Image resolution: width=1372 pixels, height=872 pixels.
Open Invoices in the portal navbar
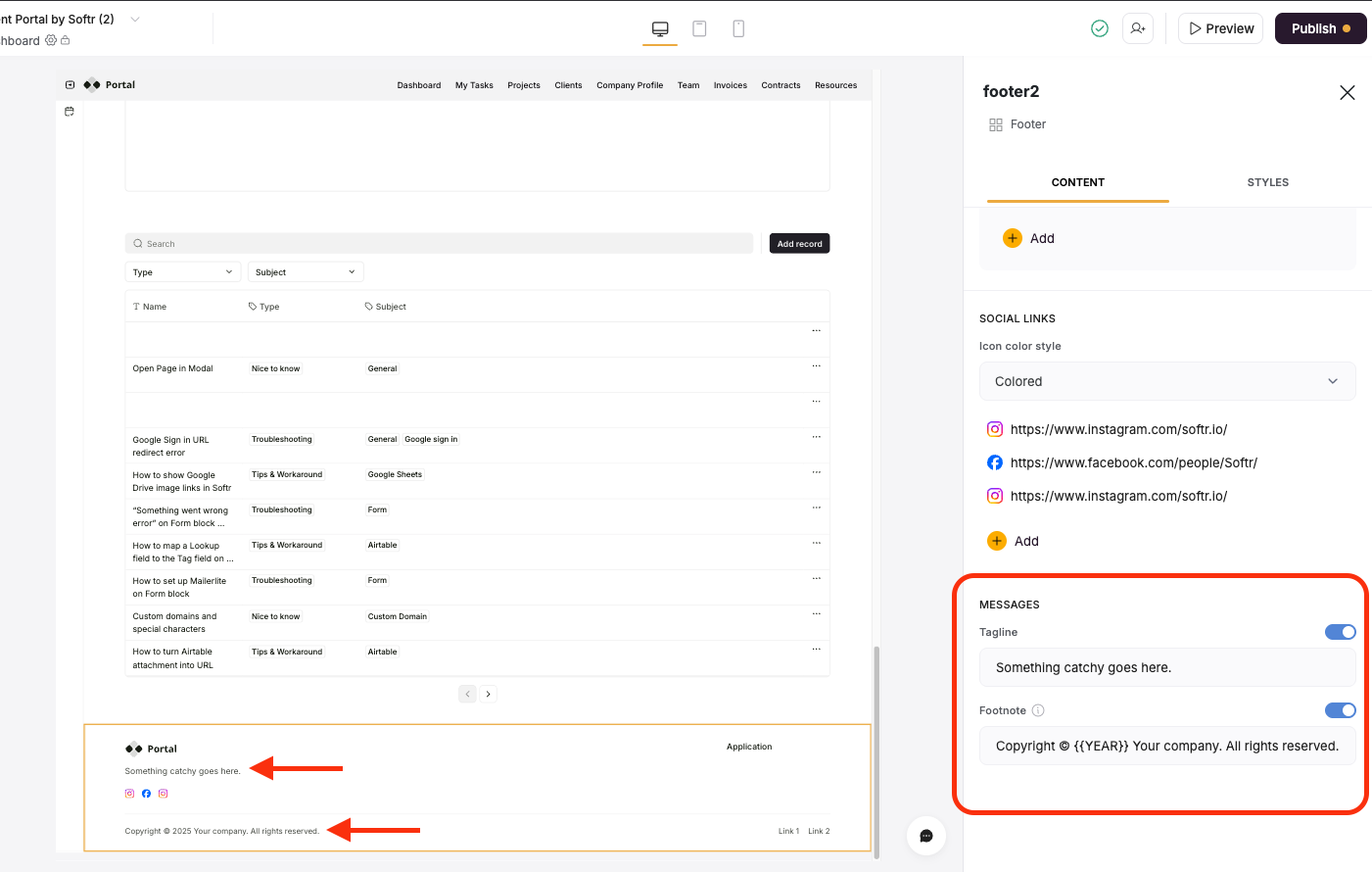tap(731, 85)
